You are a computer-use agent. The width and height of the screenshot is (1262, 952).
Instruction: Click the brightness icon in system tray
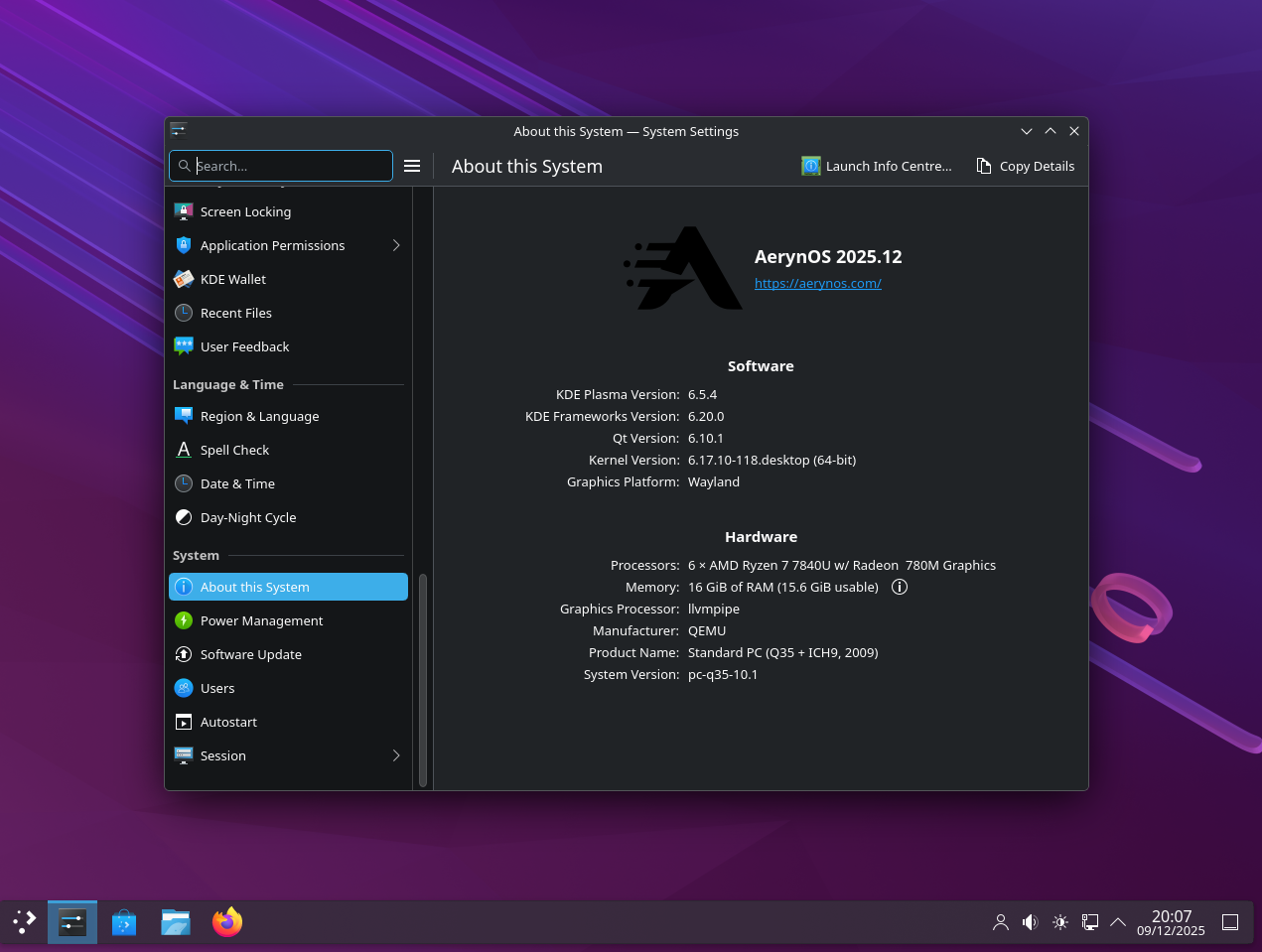point(1059,922)
